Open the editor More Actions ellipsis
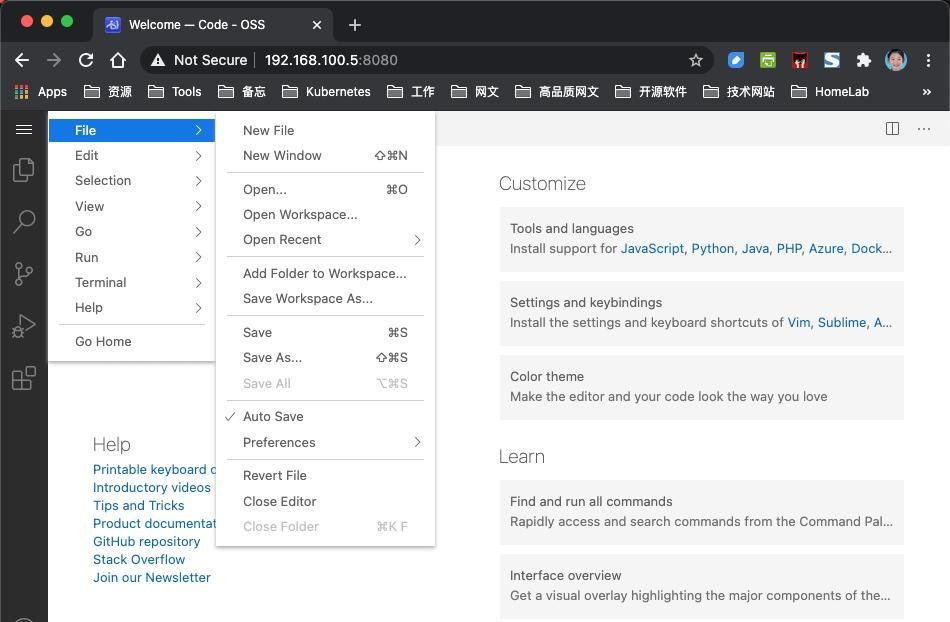Image resolution: width=950 pixels, height=622 pixels. click(x=923, y=128)
